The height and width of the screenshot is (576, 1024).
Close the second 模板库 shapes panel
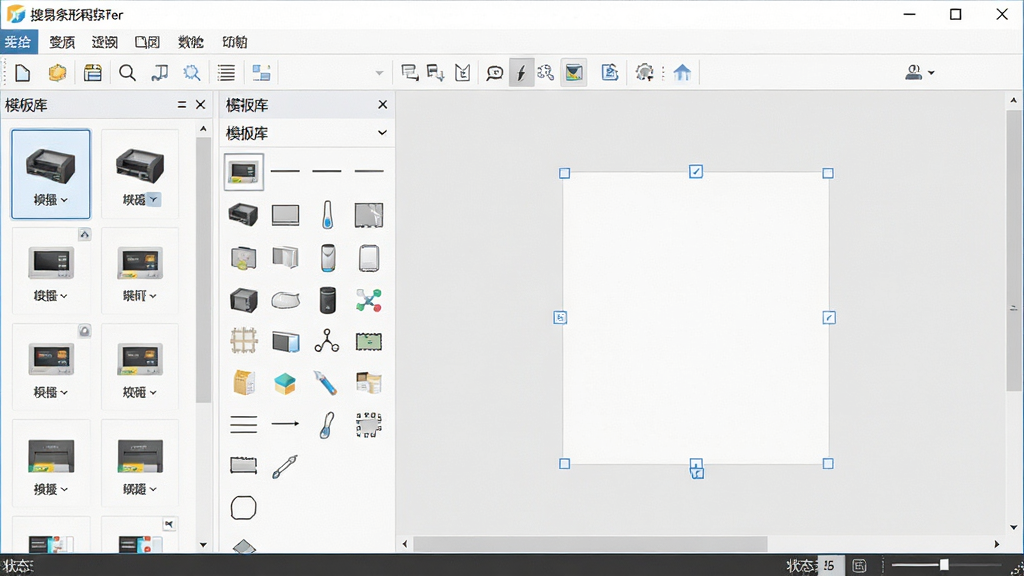(x=383, y=104)
